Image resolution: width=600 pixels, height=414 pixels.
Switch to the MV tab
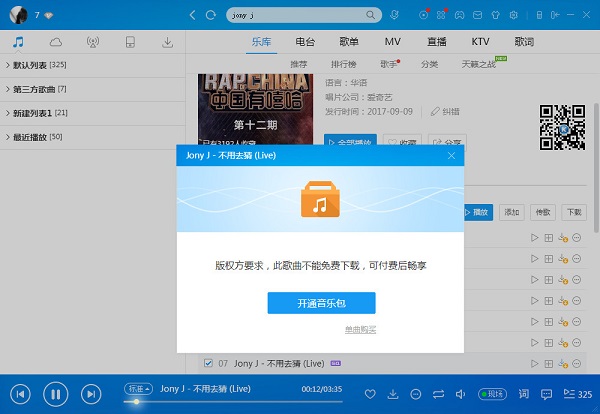pyautogui.click(x=393, y=41)
